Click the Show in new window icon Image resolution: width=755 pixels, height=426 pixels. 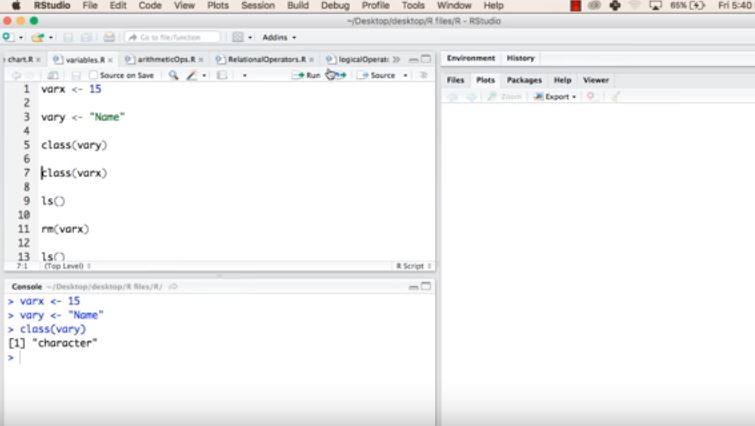53,75
